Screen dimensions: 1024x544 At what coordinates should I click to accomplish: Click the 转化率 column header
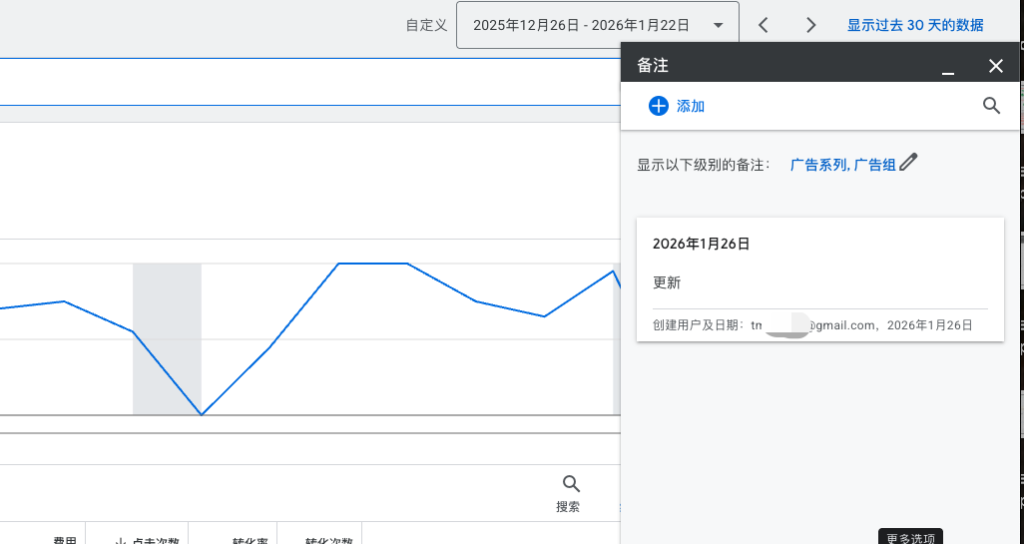point(249,540)
